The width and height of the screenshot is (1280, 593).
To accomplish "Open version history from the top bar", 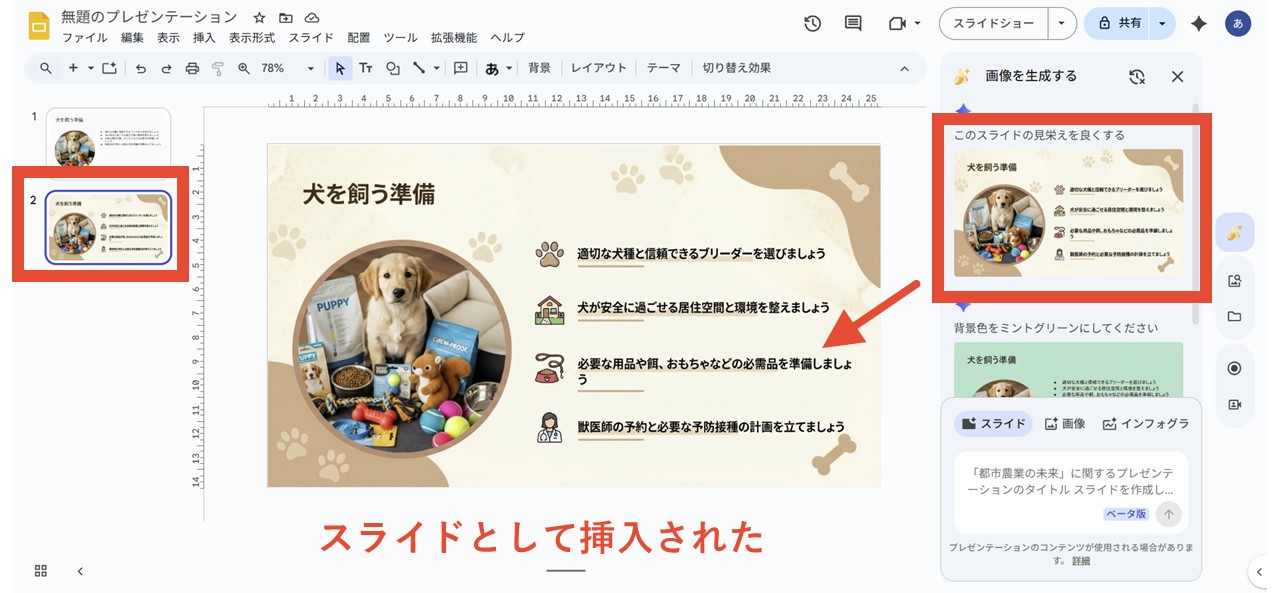I will (x=812, y=23).
